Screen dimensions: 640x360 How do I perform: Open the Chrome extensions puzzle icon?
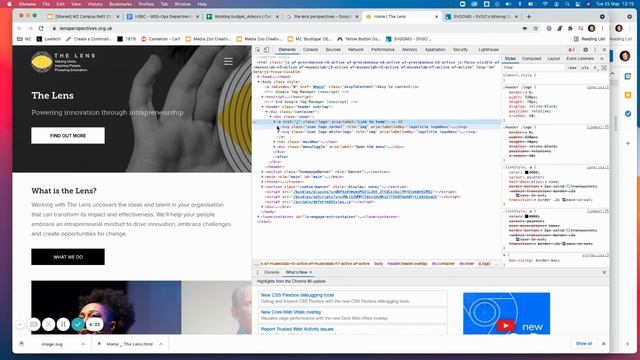click(x=570, y=28)
